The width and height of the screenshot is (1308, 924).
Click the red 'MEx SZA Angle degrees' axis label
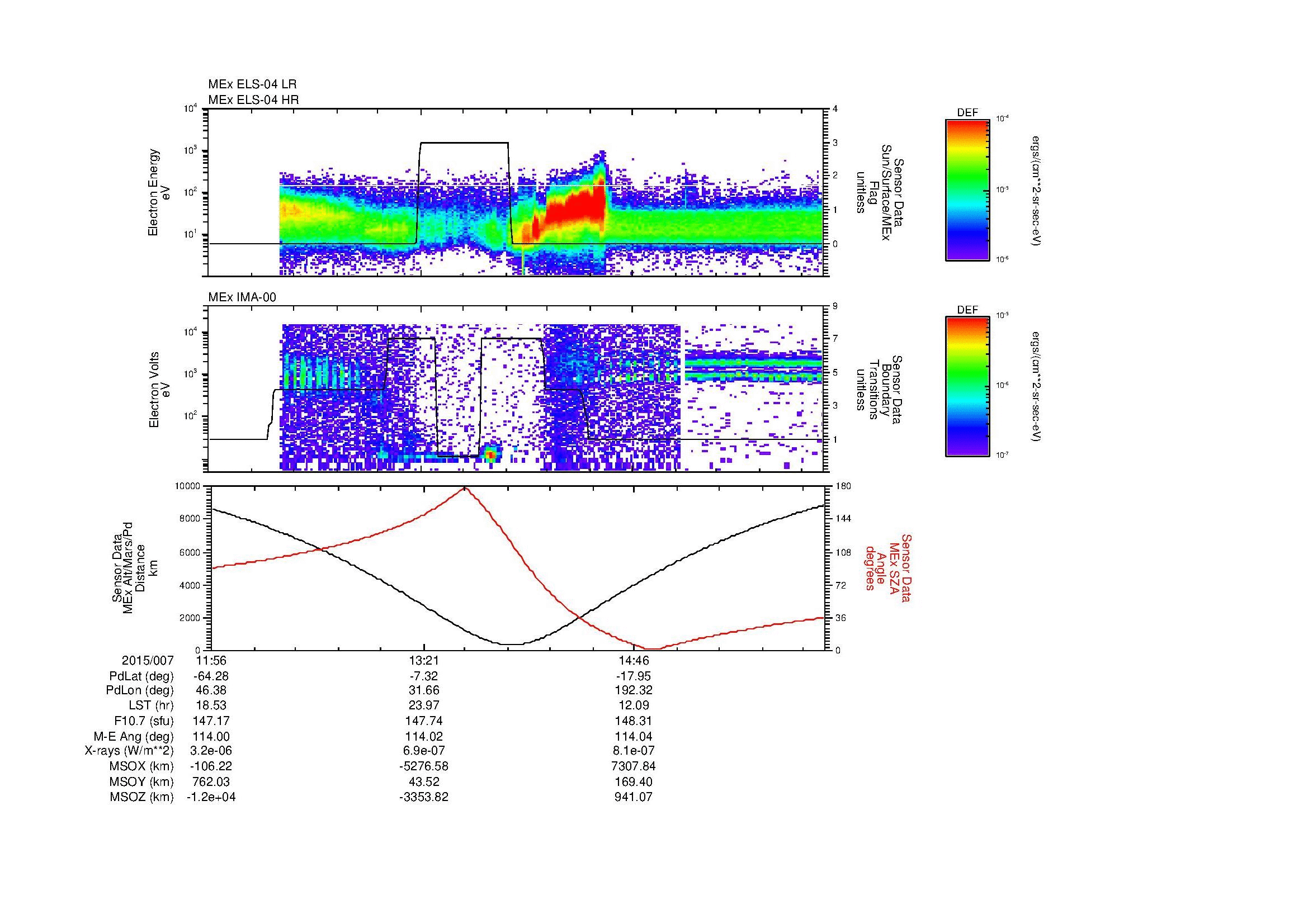[x=887, y=567]
